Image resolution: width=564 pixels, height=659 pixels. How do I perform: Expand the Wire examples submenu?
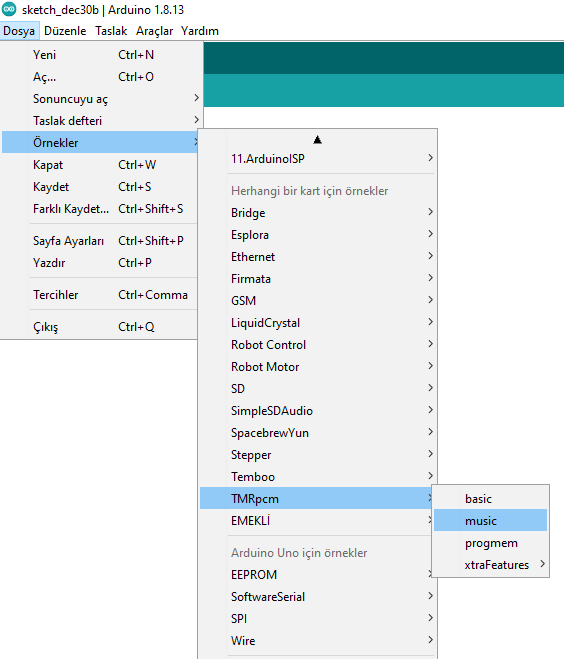point(318,641)
